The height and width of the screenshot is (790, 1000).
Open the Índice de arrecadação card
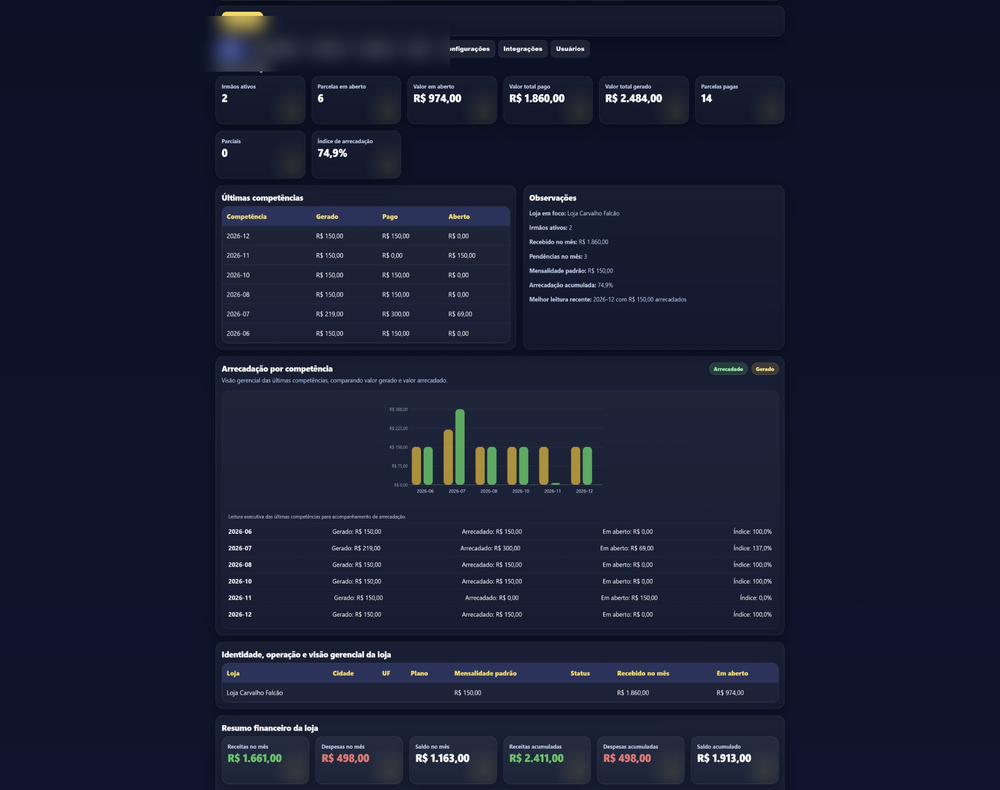click(x=356, y=155)
